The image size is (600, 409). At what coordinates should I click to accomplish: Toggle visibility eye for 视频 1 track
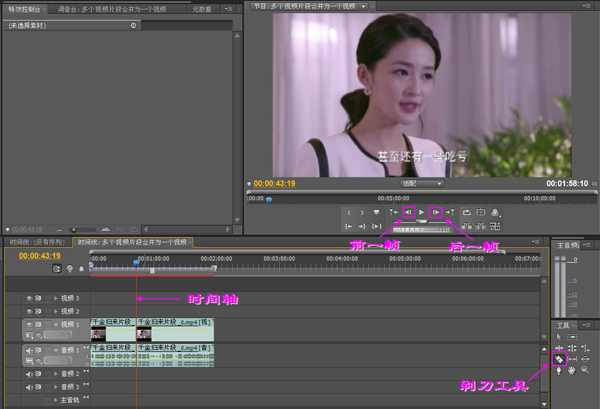(29, 324)
